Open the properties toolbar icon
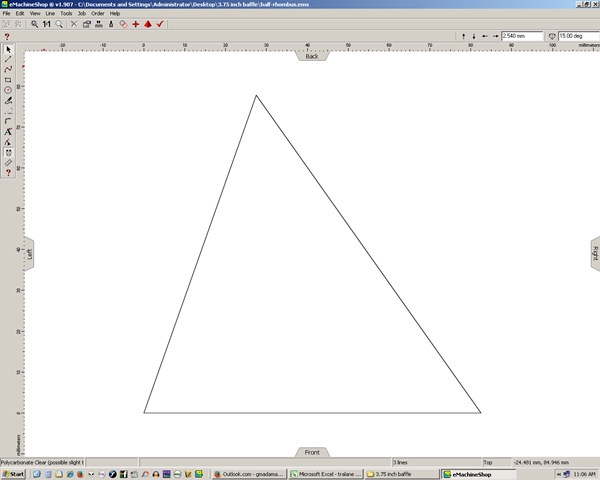Image resolution: width=600 pixels, height=480 pixels. (x=87, y=24)
